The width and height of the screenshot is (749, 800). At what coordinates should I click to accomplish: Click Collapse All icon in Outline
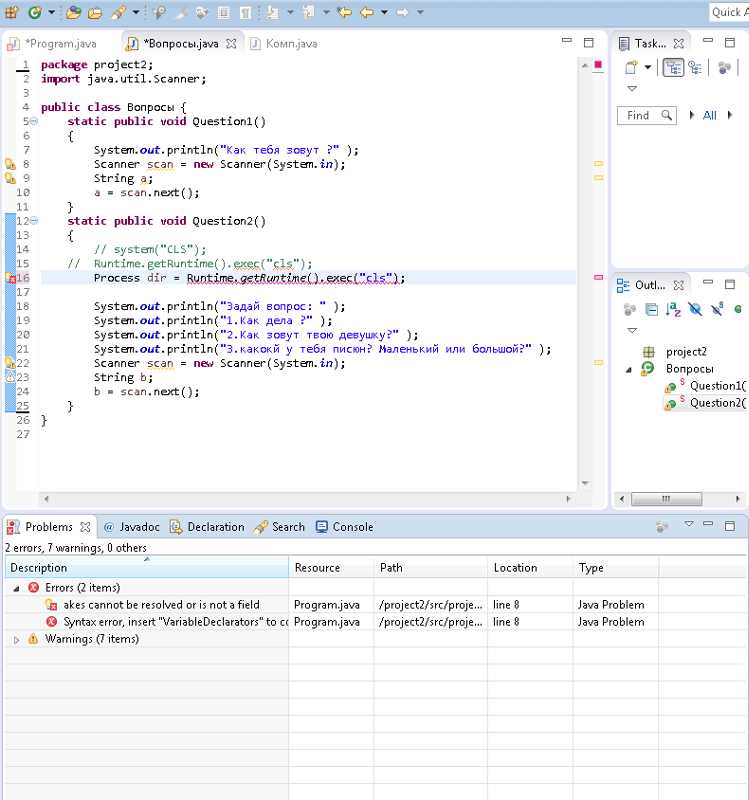click(652, 310)
